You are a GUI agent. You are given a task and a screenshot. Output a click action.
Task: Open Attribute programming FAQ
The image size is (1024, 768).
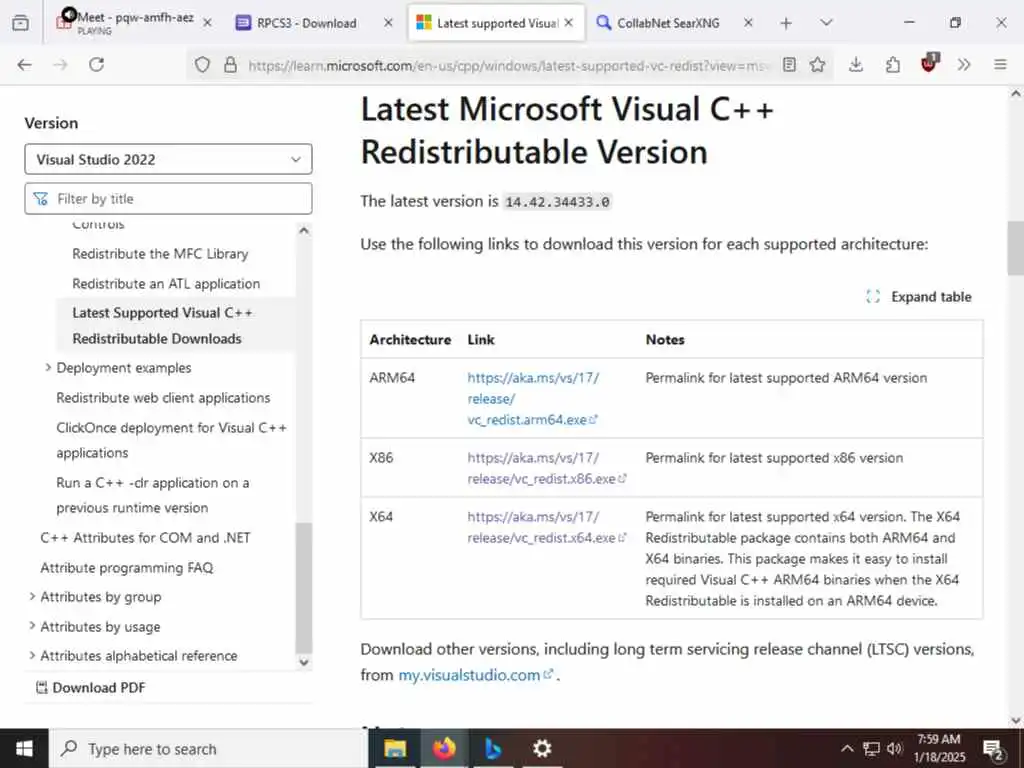(127, 568)
